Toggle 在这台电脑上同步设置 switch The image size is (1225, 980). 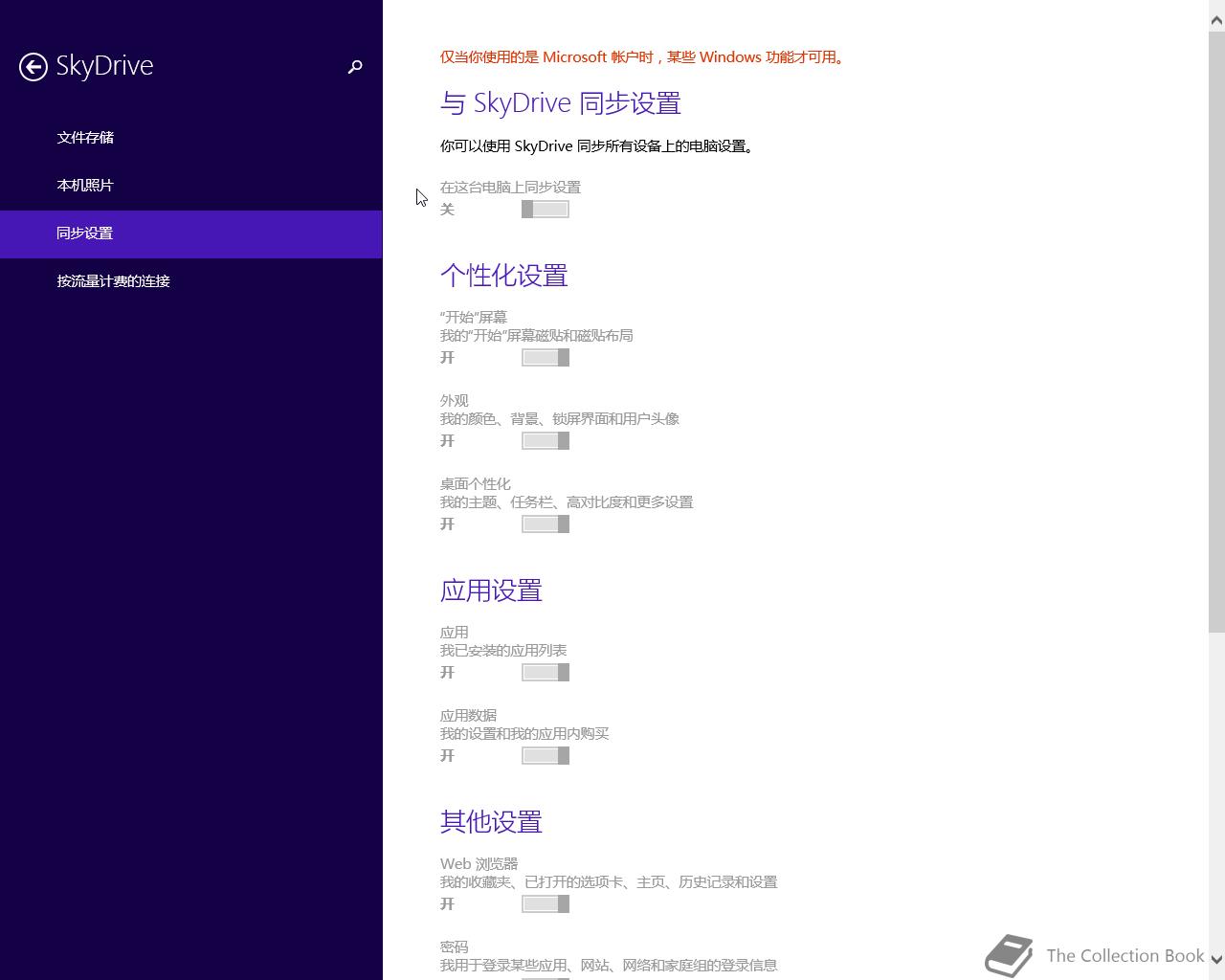546,210
